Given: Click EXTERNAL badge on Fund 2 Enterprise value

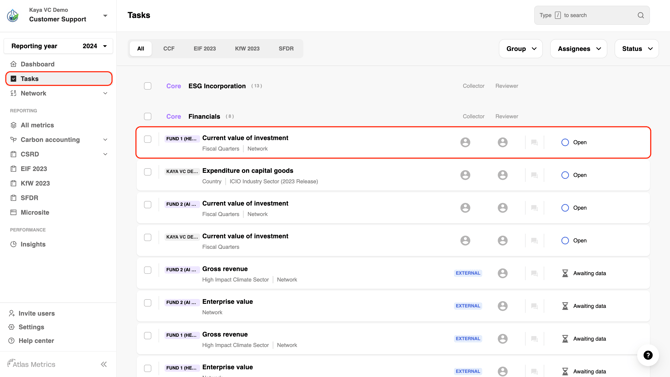Looking at the screenshot, I should pyautogui.click(x=468, y=306).
